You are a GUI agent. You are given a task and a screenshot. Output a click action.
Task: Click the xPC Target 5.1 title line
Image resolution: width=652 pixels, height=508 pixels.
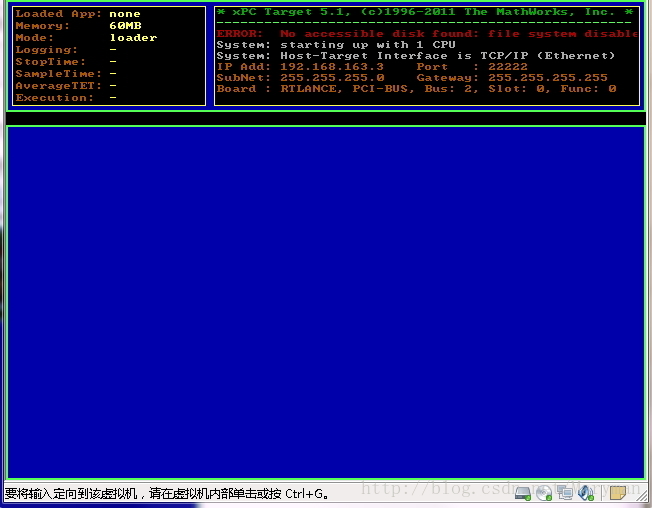(x=425, y=12)
